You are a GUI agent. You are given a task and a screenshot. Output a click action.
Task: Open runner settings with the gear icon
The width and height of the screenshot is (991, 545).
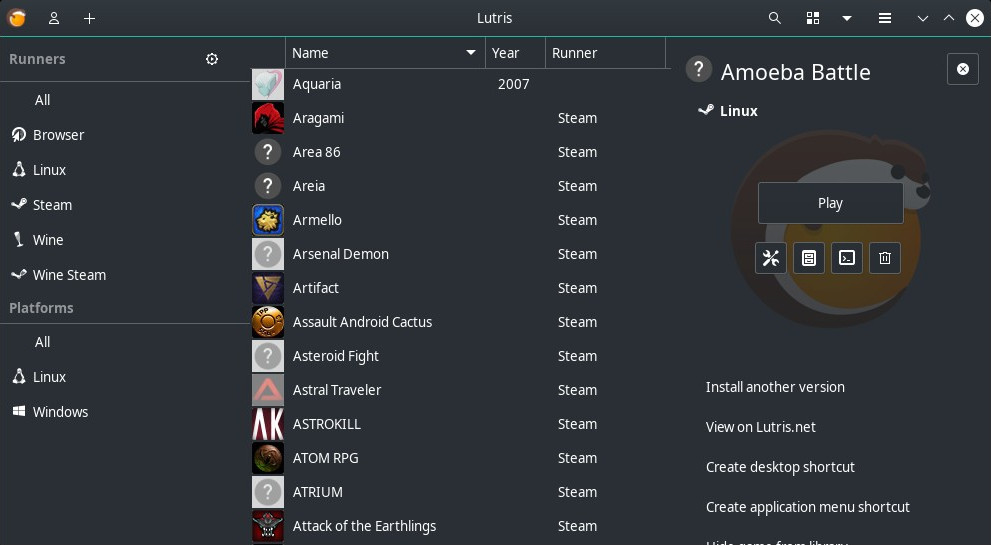(212, 59)
